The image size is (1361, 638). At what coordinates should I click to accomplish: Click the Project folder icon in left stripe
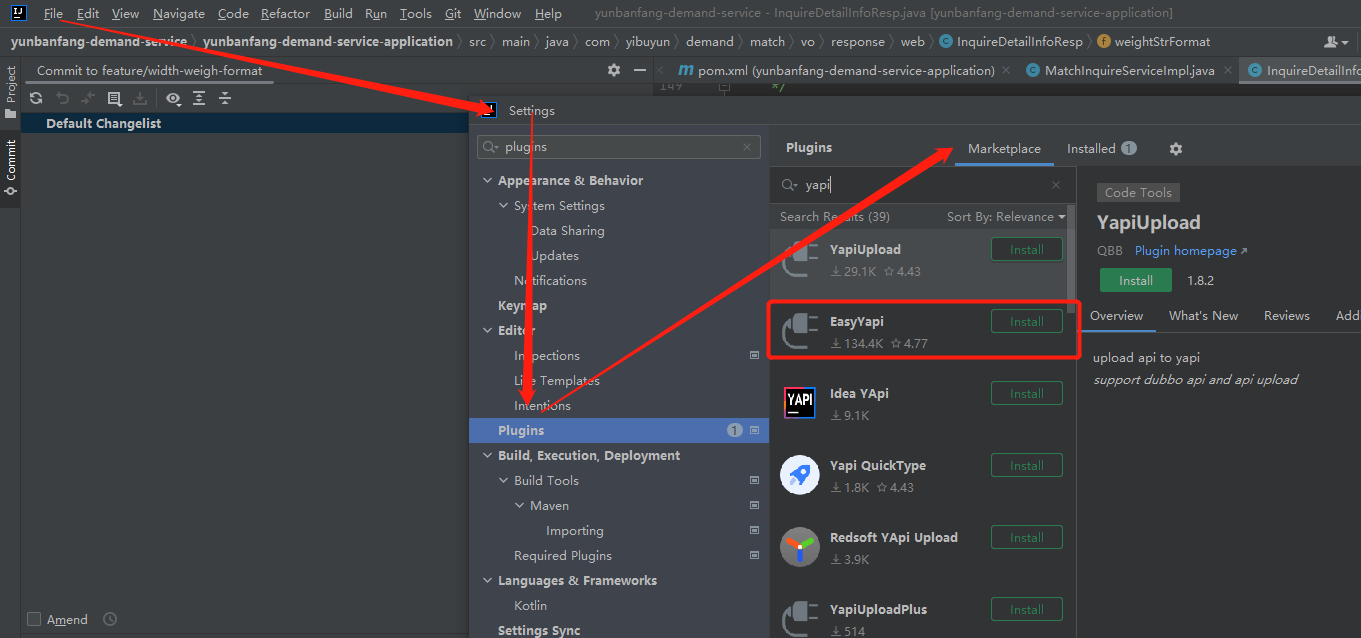pos(11,114)
